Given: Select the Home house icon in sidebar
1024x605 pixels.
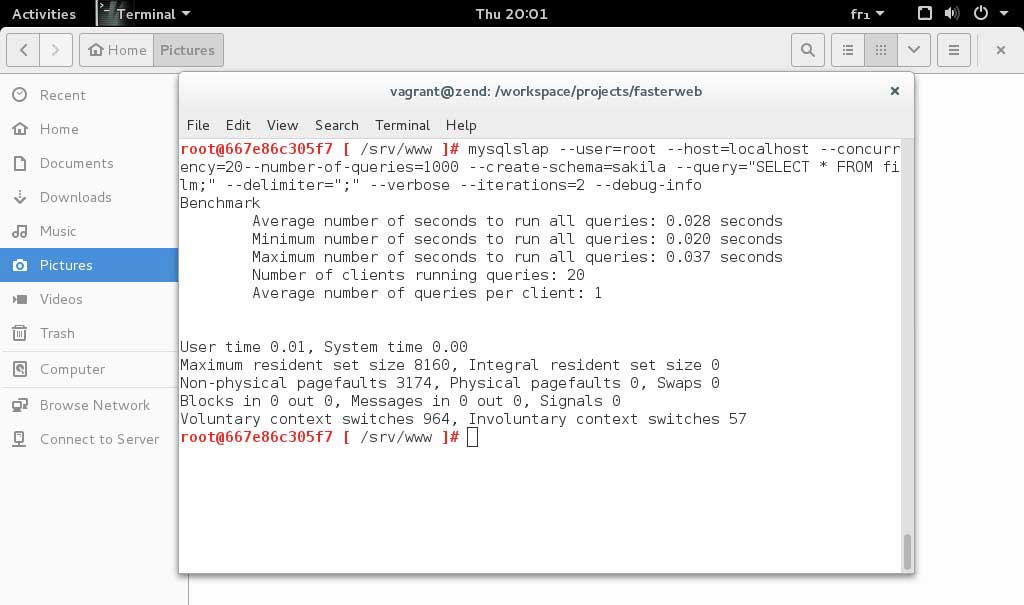Looking at the screenshot, I should tap(20, 129).
